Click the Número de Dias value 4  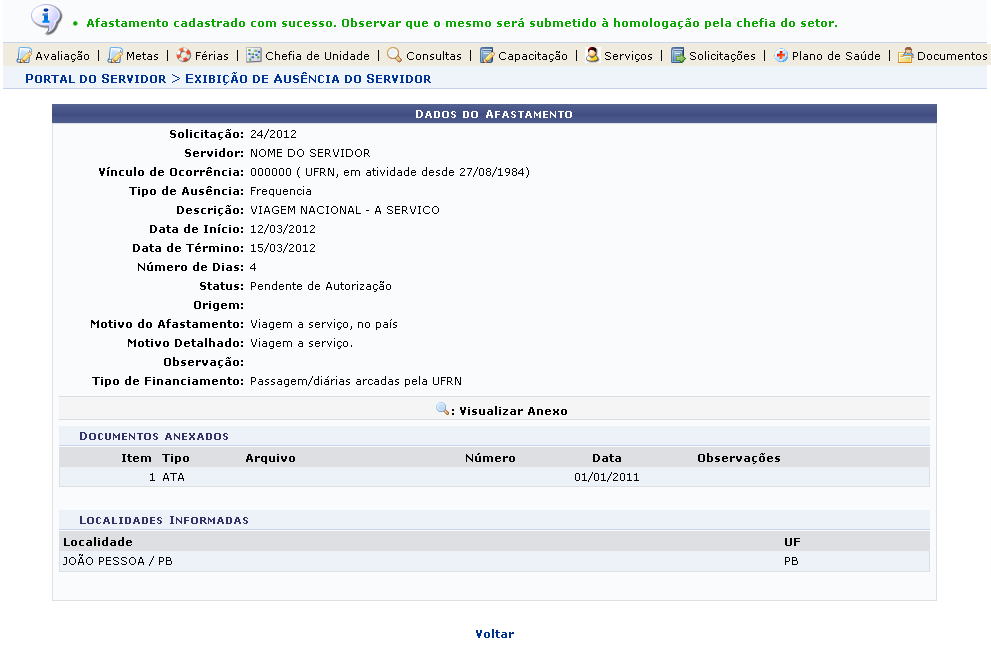pos(253,267)
